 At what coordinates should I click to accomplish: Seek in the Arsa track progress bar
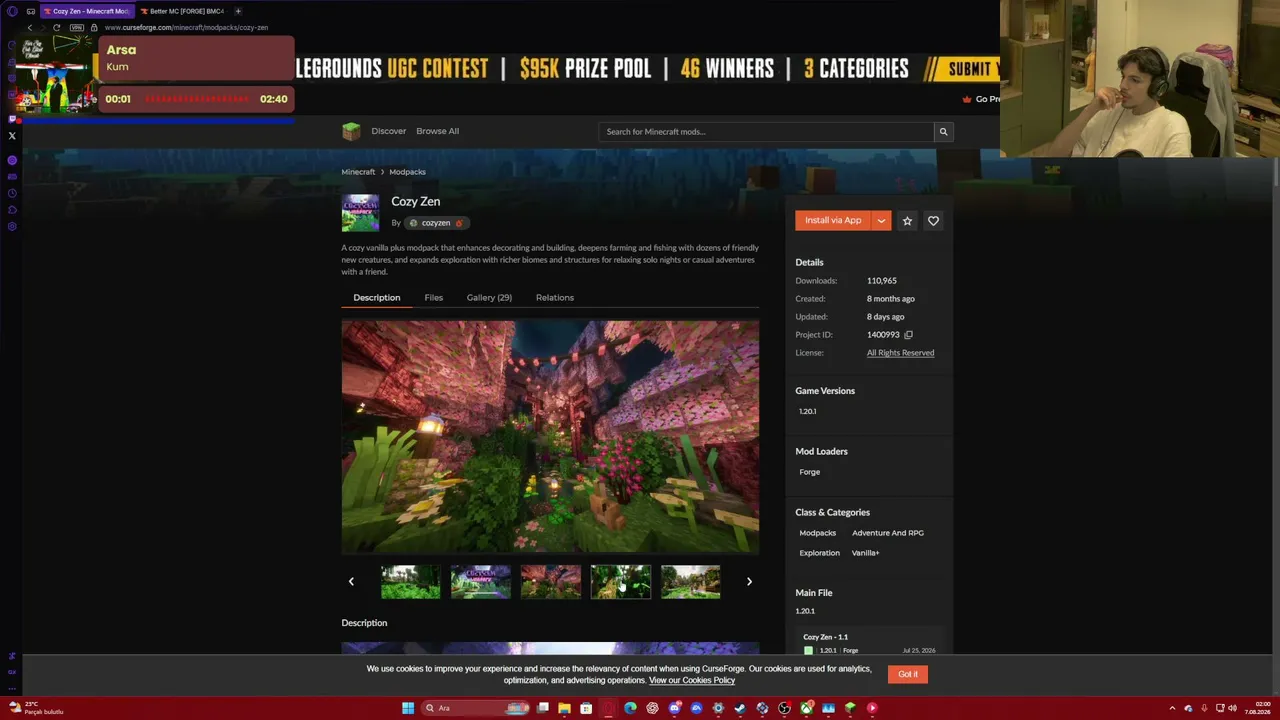[196, 99]
